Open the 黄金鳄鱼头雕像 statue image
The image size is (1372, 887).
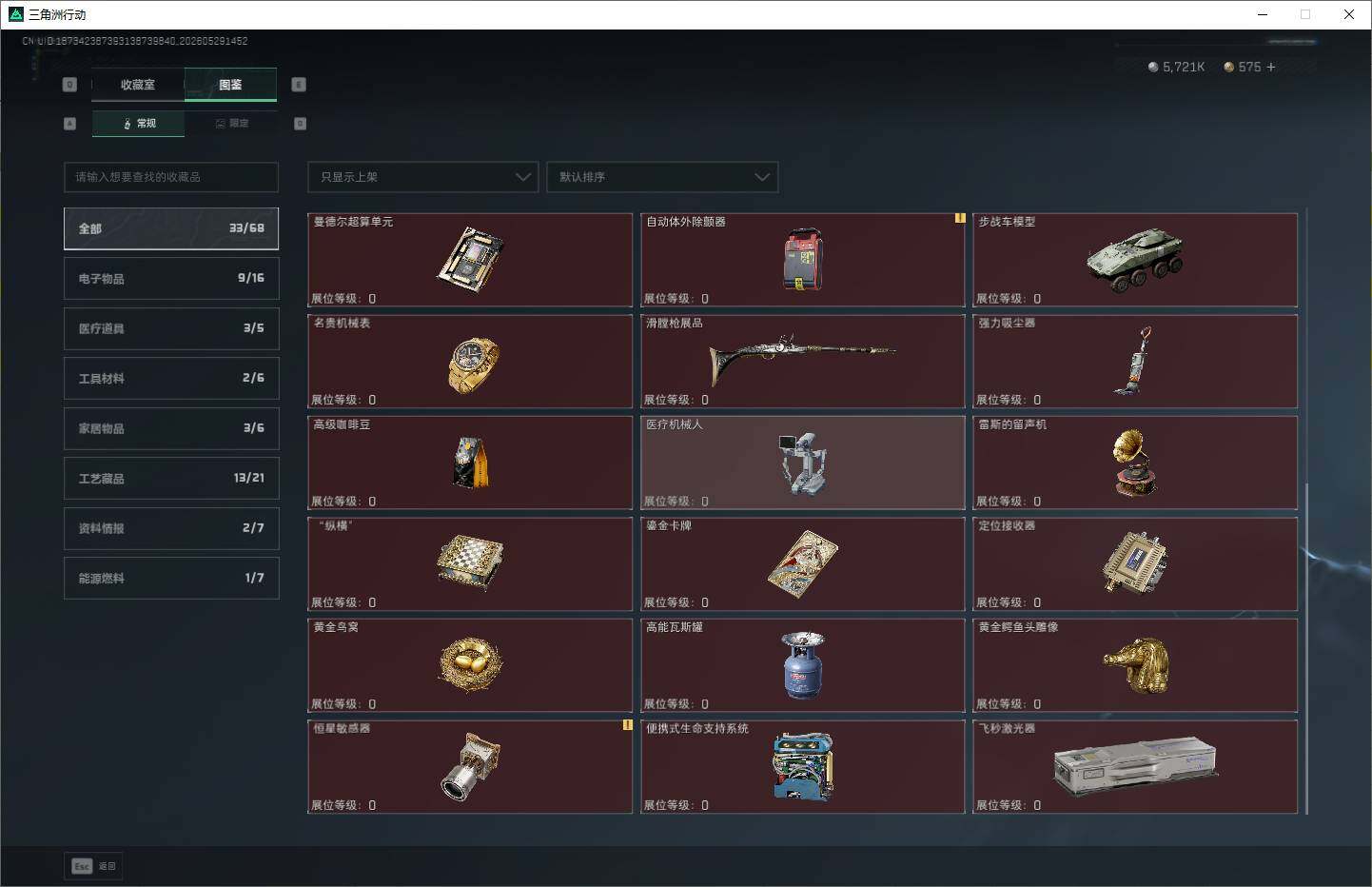tap(1136, 664)
